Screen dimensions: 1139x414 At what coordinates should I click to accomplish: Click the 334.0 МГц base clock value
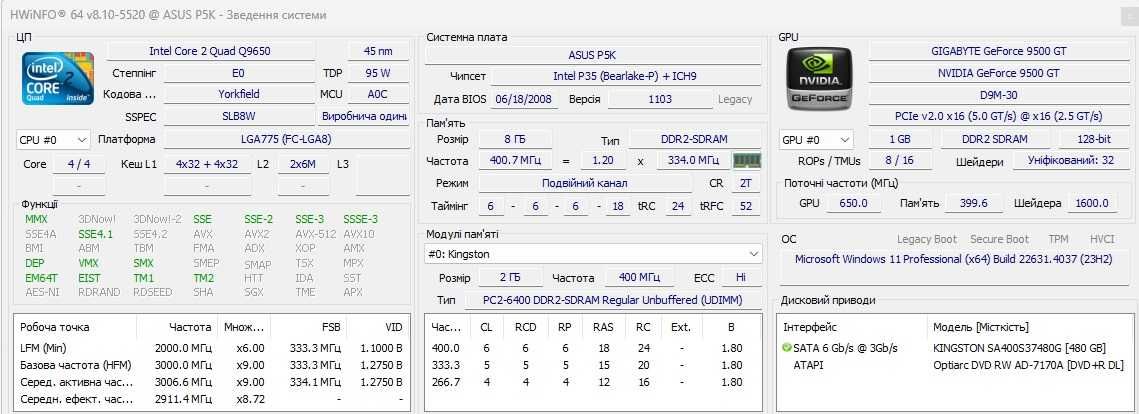tap(692, 161)
